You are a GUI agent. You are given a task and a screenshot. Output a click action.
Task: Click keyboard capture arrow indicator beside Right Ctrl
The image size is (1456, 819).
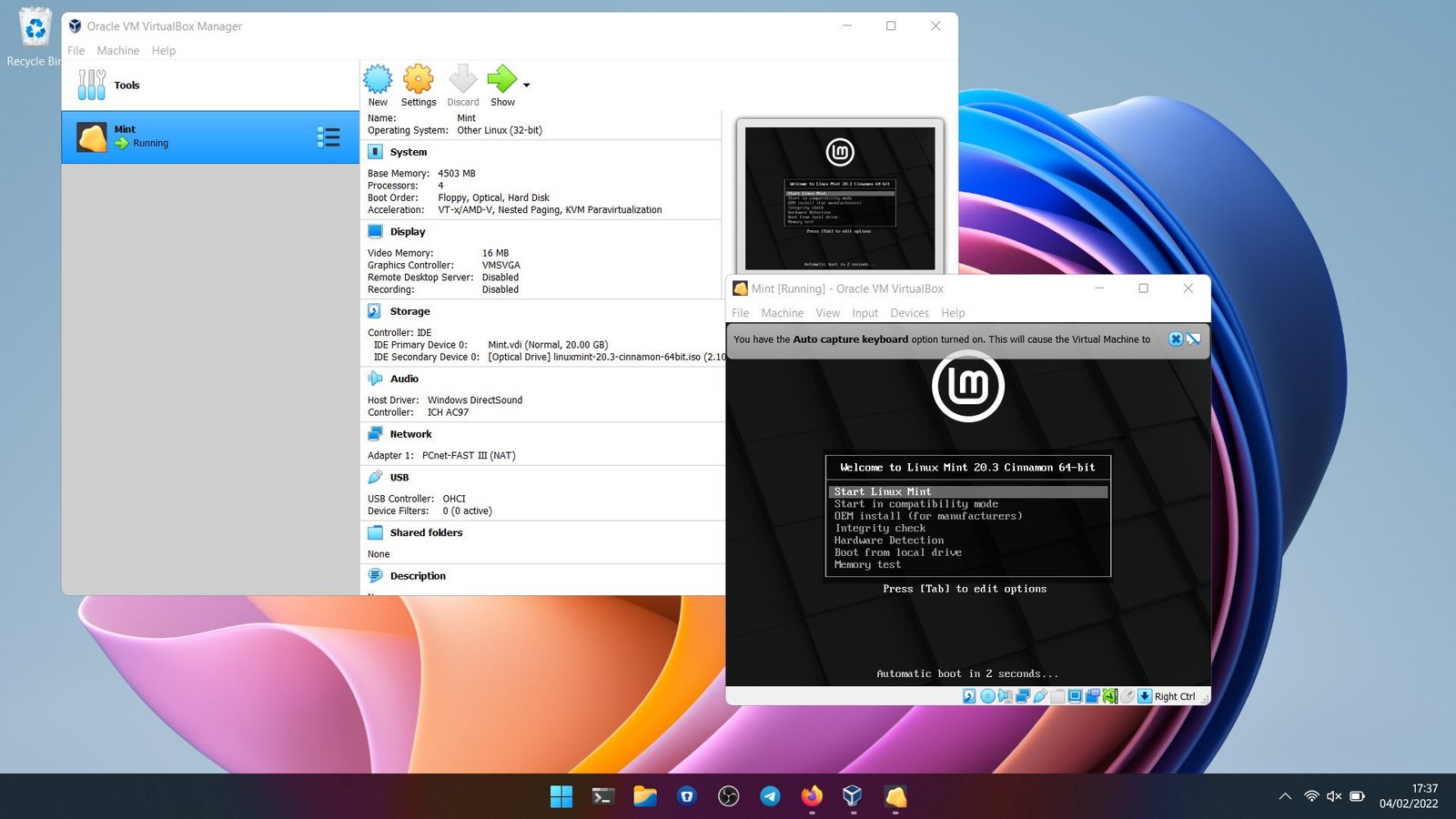[x=1145, y=696]
